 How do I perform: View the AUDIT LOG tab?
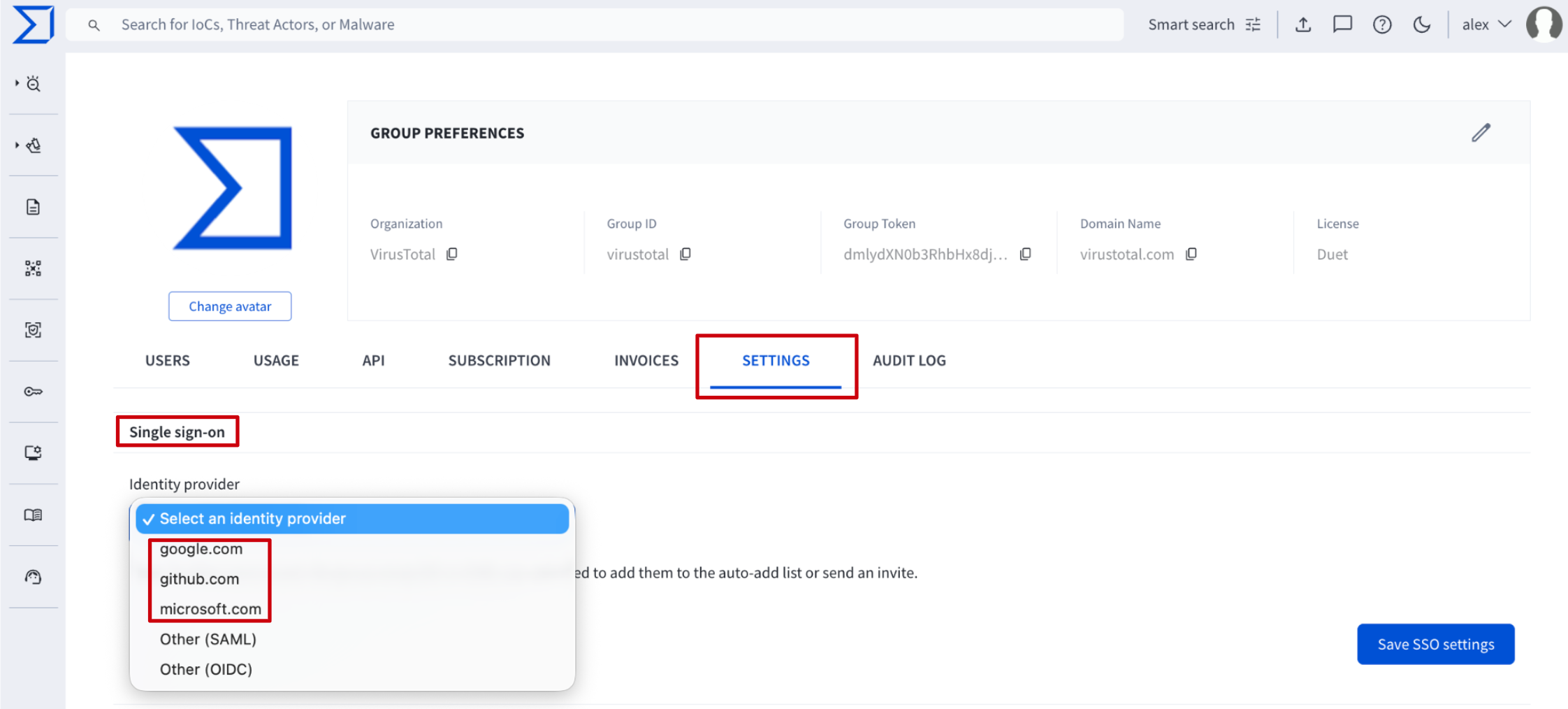[909, 361]
